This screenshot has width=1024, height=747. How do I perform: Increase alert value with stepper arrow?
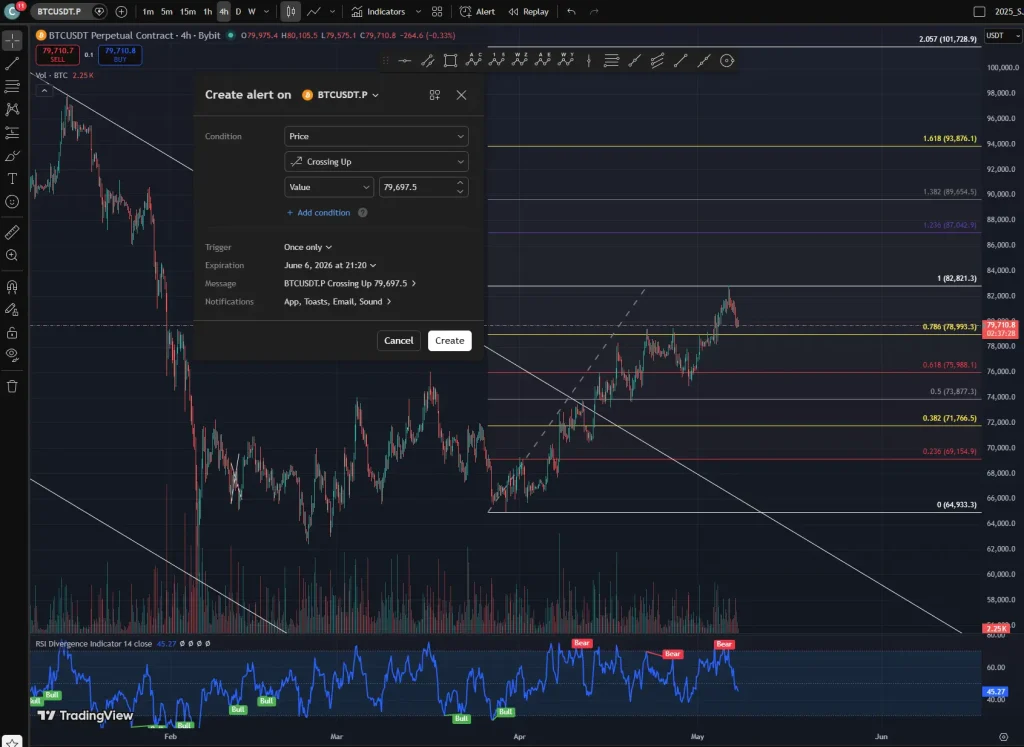coord(460,183)
